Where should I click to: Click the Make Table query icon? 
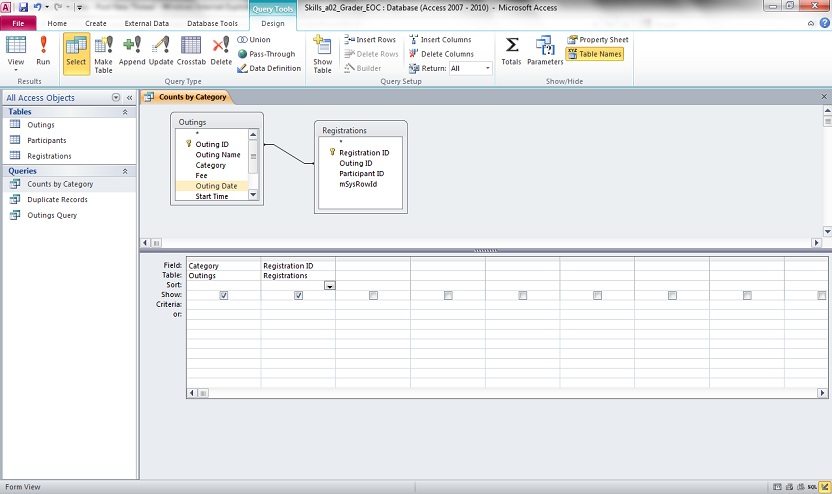click(103, 50)
